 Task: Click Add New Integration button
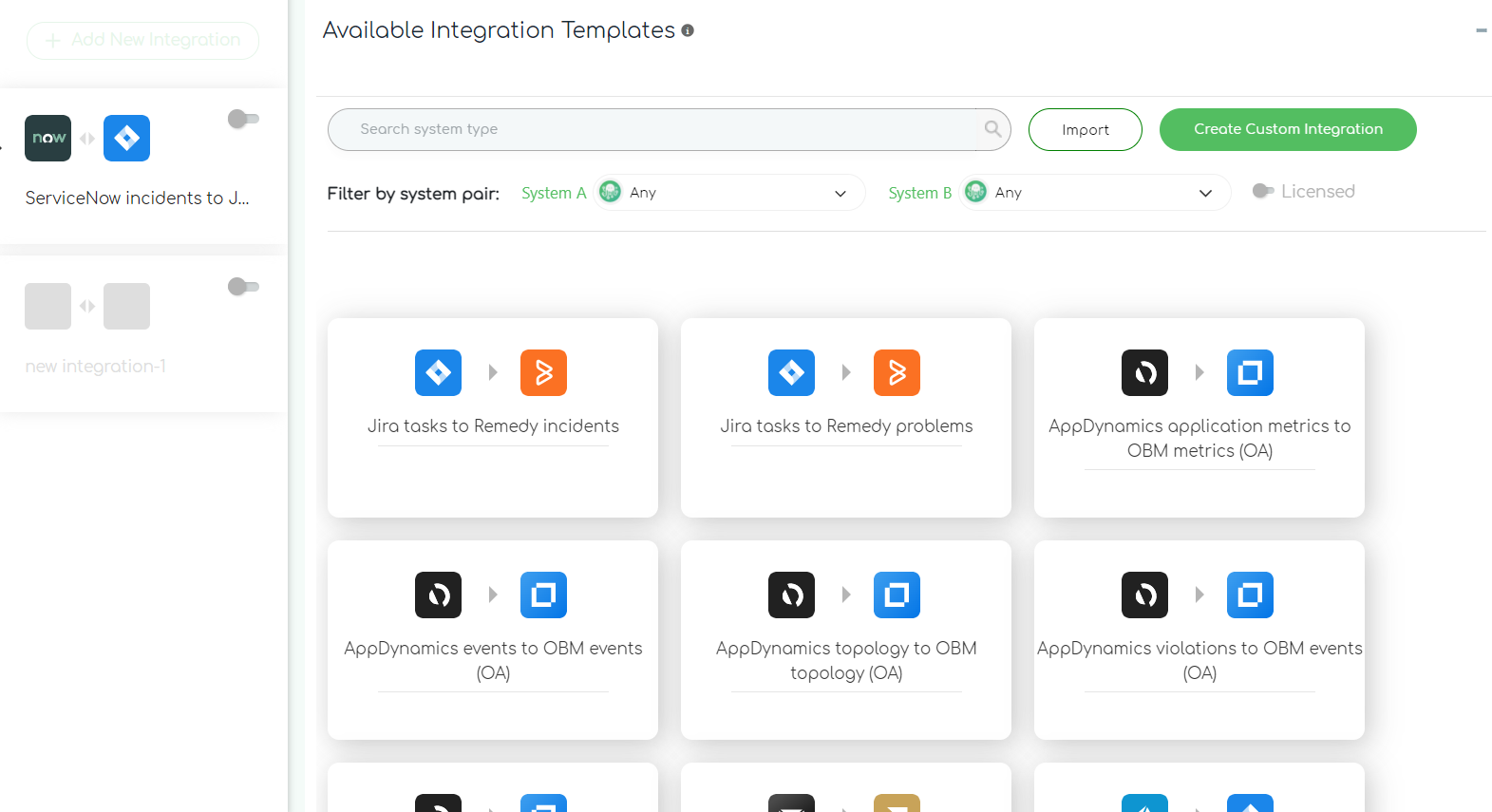coord(142,40)
